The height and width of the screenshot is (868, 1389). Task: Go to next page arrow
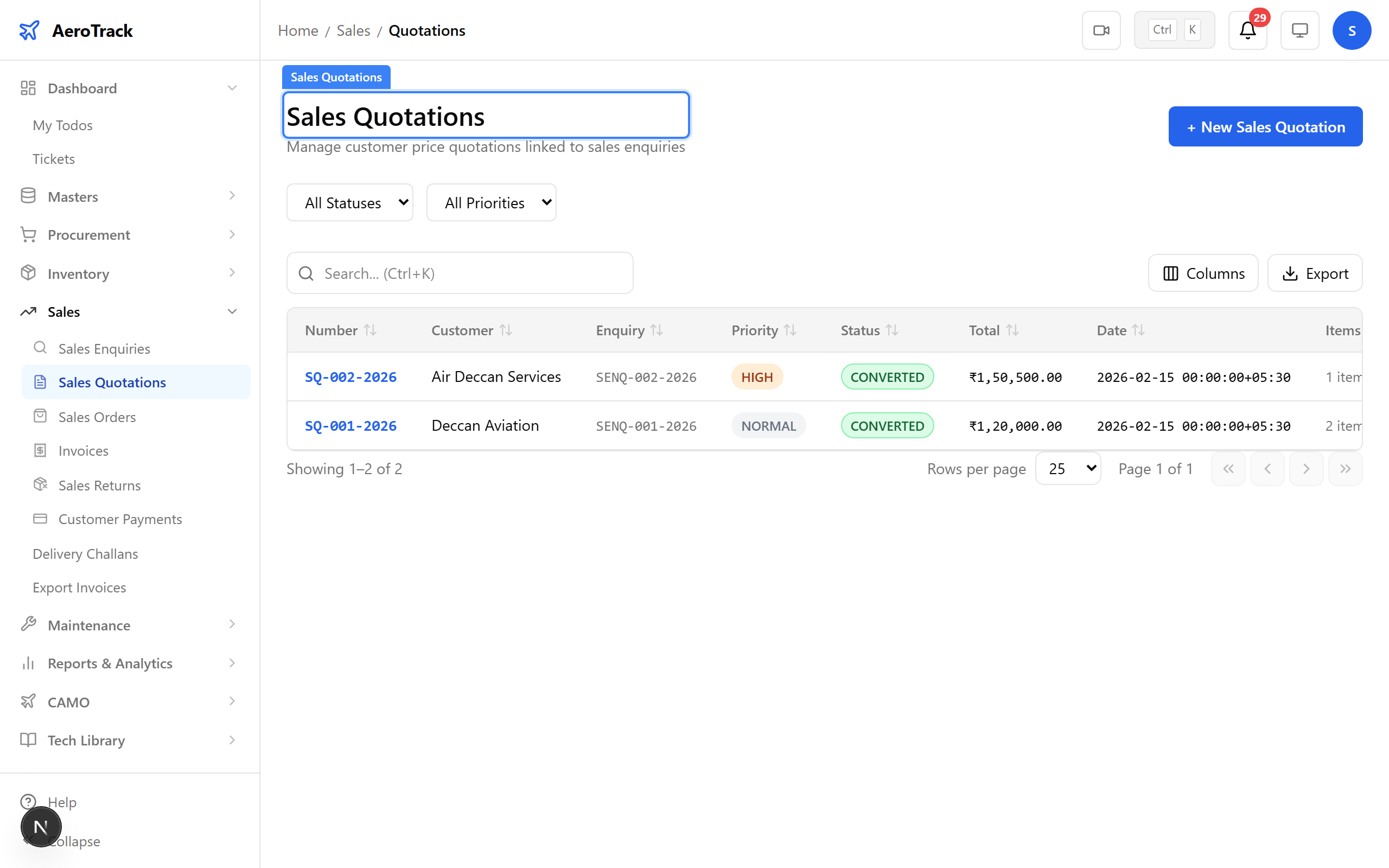point(1306,469)
